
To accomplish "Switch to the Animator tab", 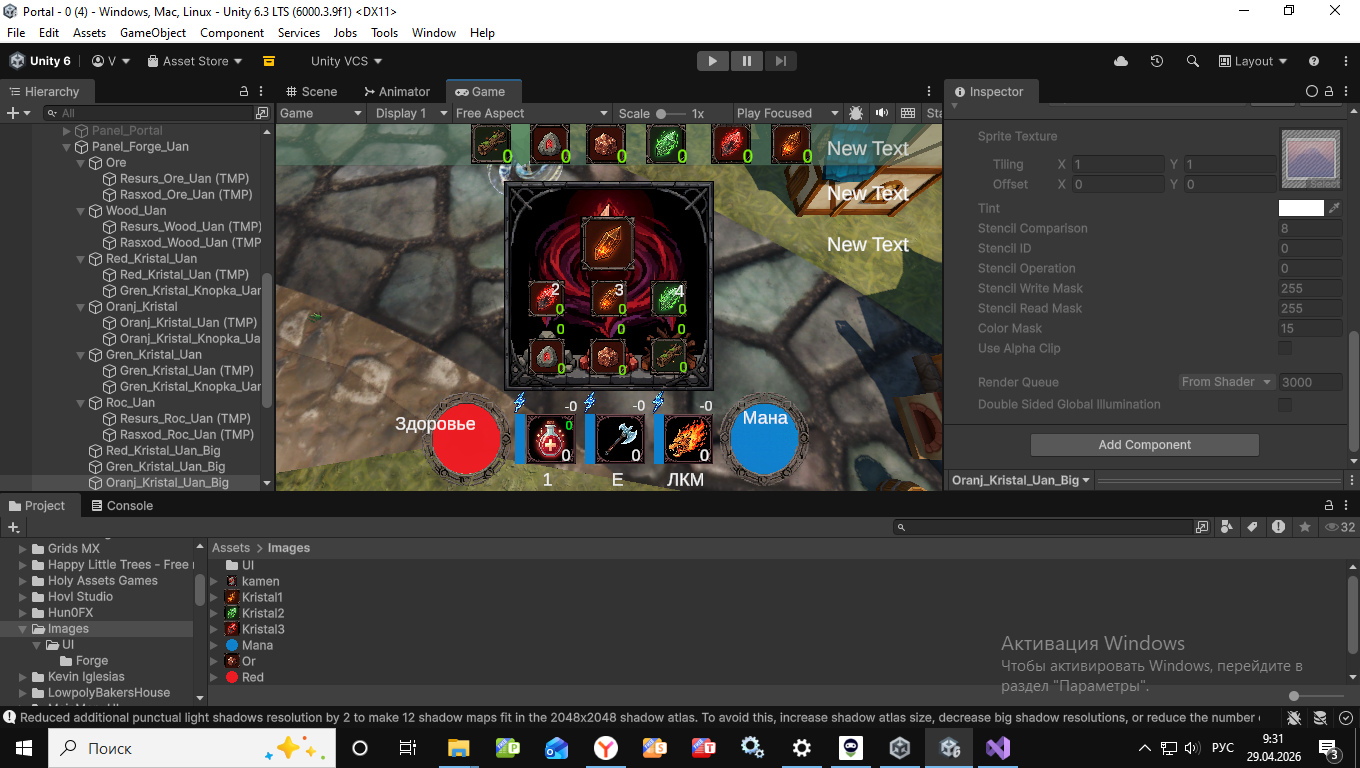I will click(x=397, y=91).
